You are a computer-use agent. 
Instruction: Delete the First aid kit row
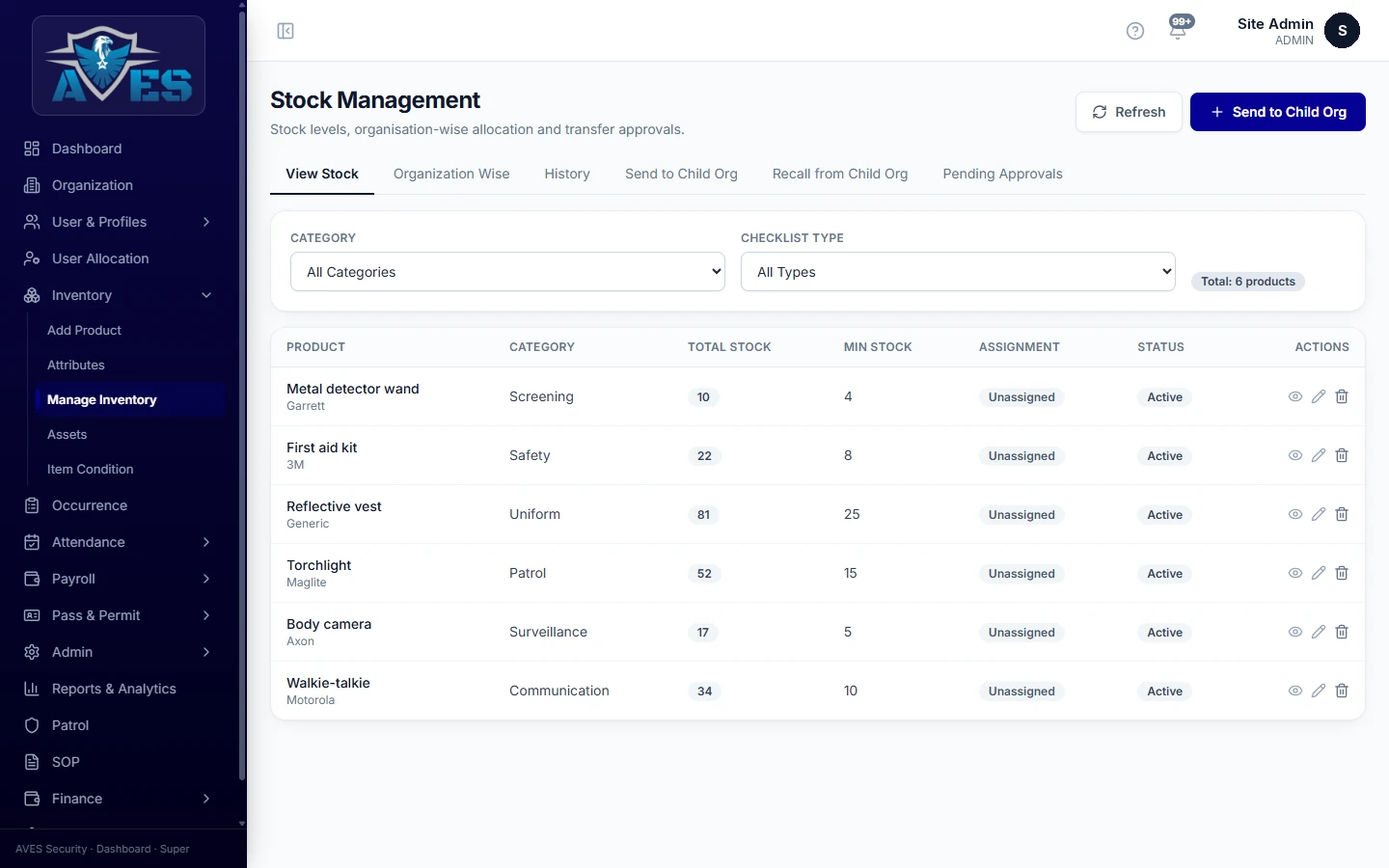click(1342, 455)
